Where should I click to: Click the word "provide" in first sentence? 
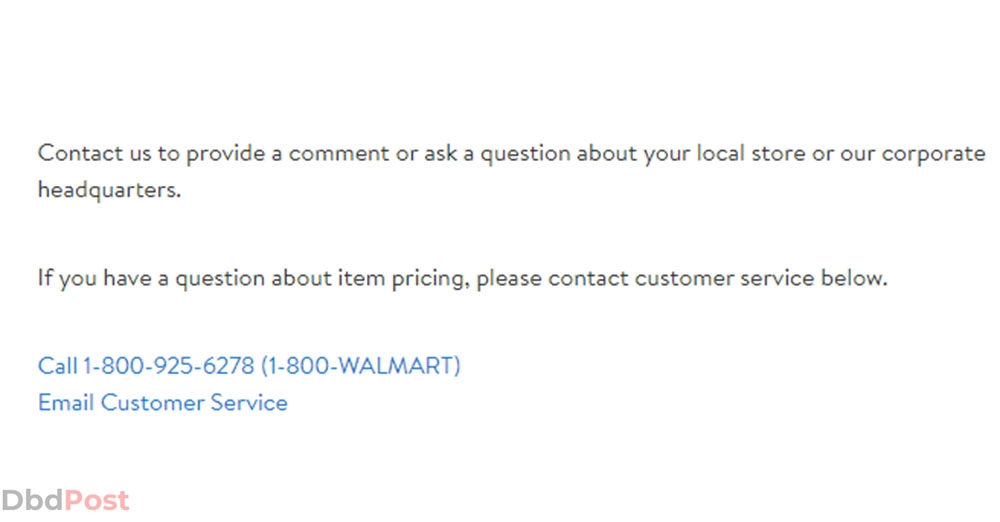225,154
